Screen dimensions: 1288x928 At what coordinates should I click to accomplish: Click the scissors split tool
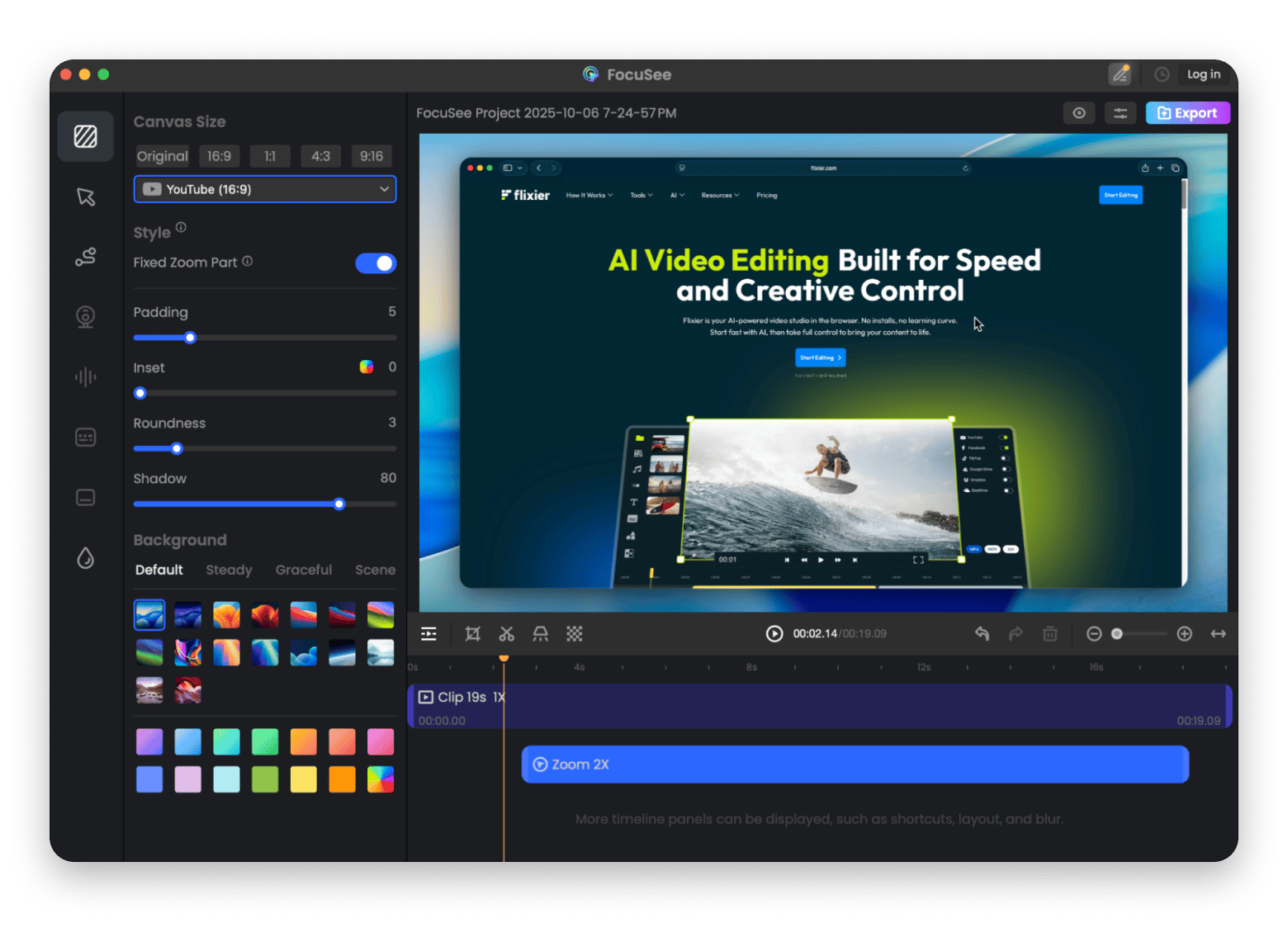[x=506, y=634]
